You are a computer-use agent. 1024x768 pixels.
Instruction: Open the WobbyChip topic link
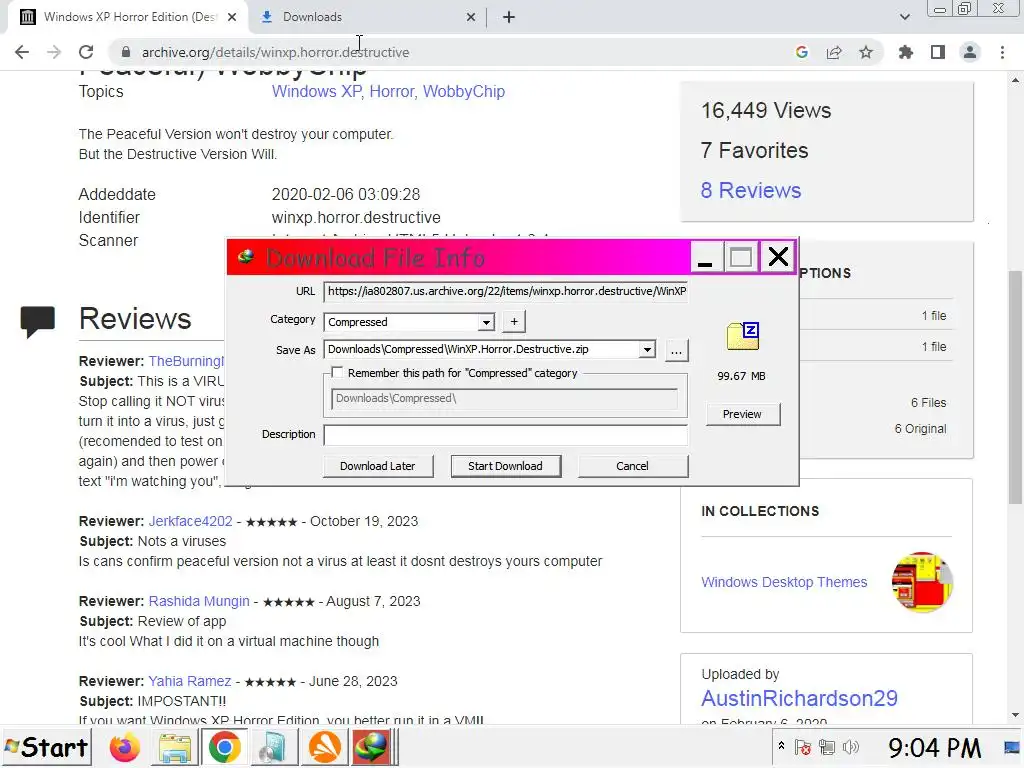point(464,91)
